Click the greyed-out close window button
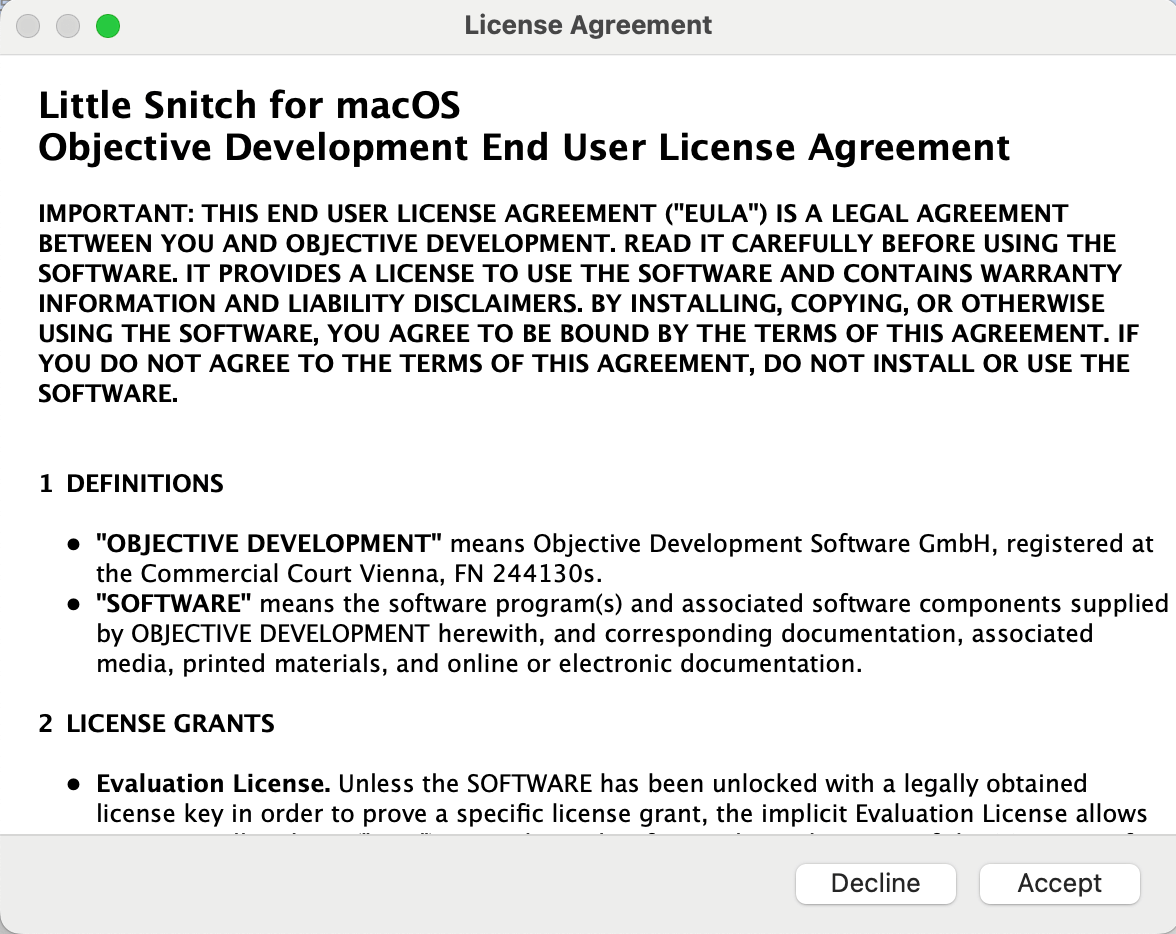 (x=28, y=26)
